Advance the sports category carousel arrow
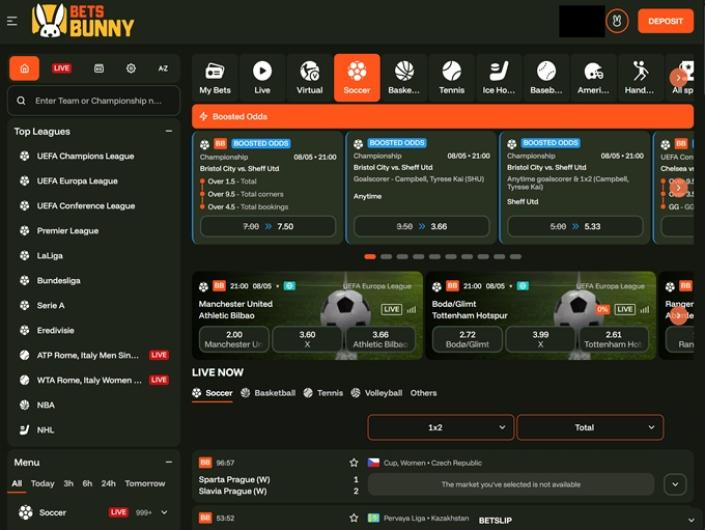 point(678,78)
